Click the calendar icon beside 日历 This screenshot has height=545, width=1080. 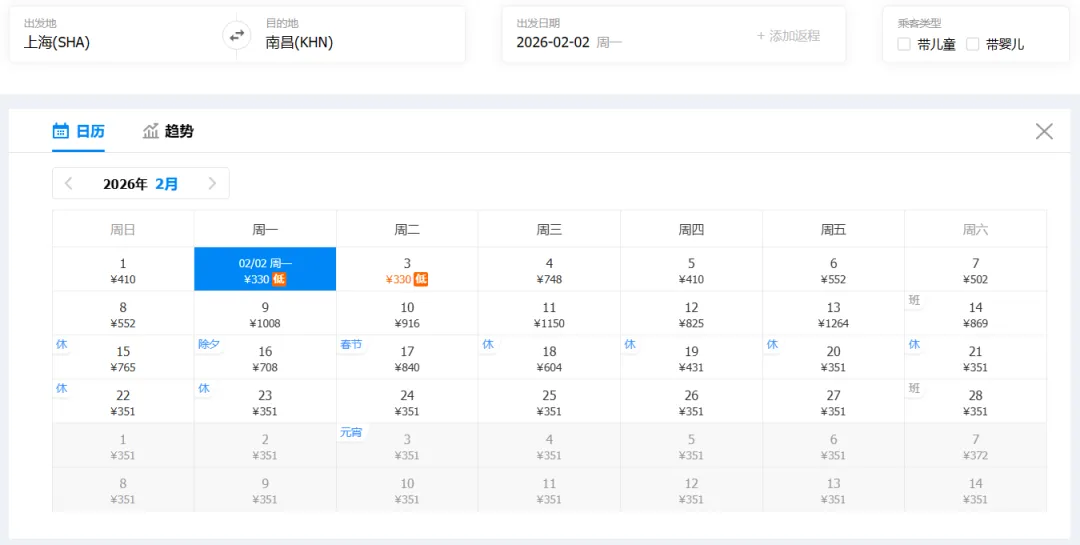pyautogui.click(x=60, y=131)
